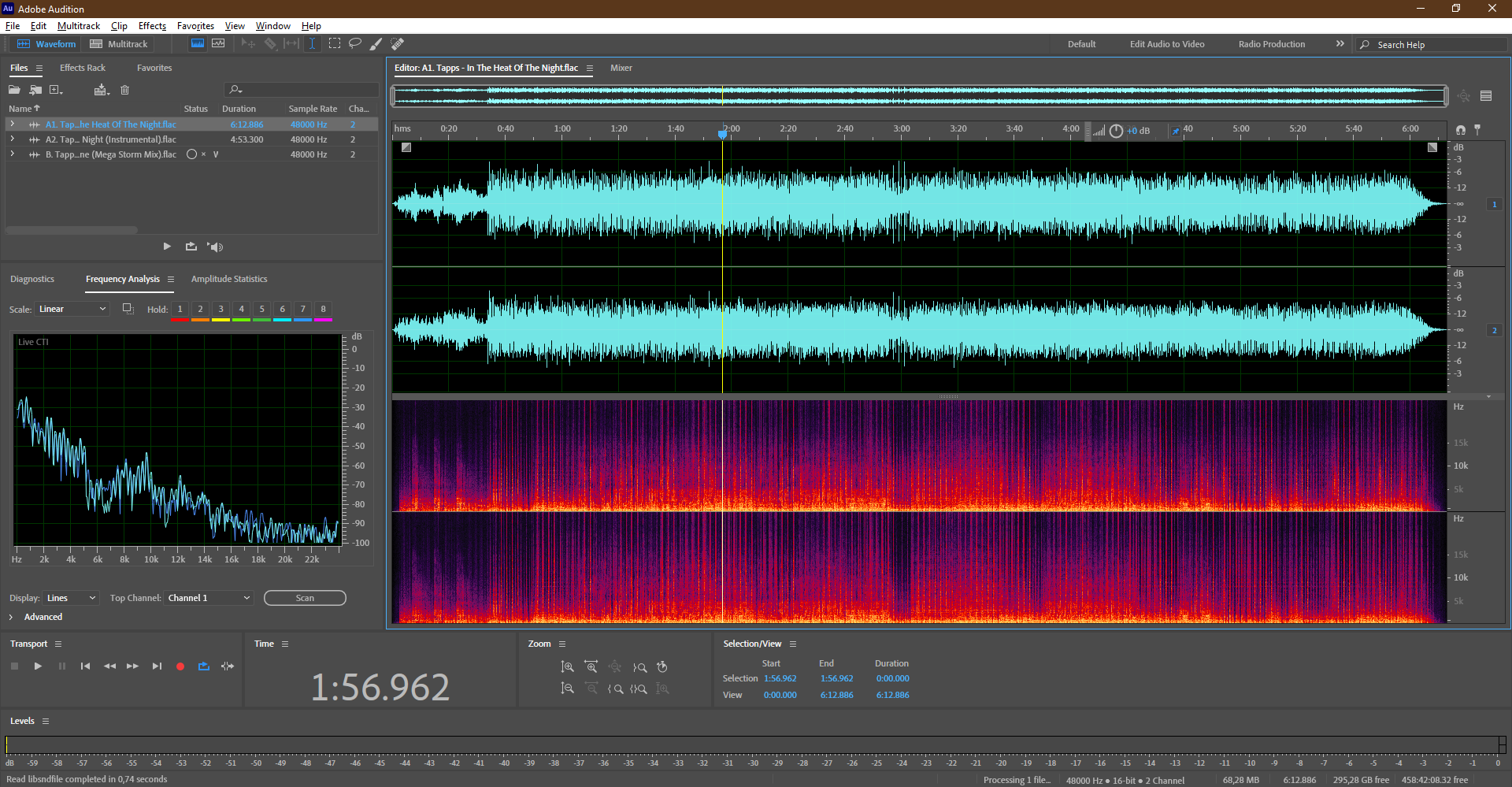Click the Files panel preview Play icon
The width and height of the screenshot is (1512, 787).
pos(167,247)
